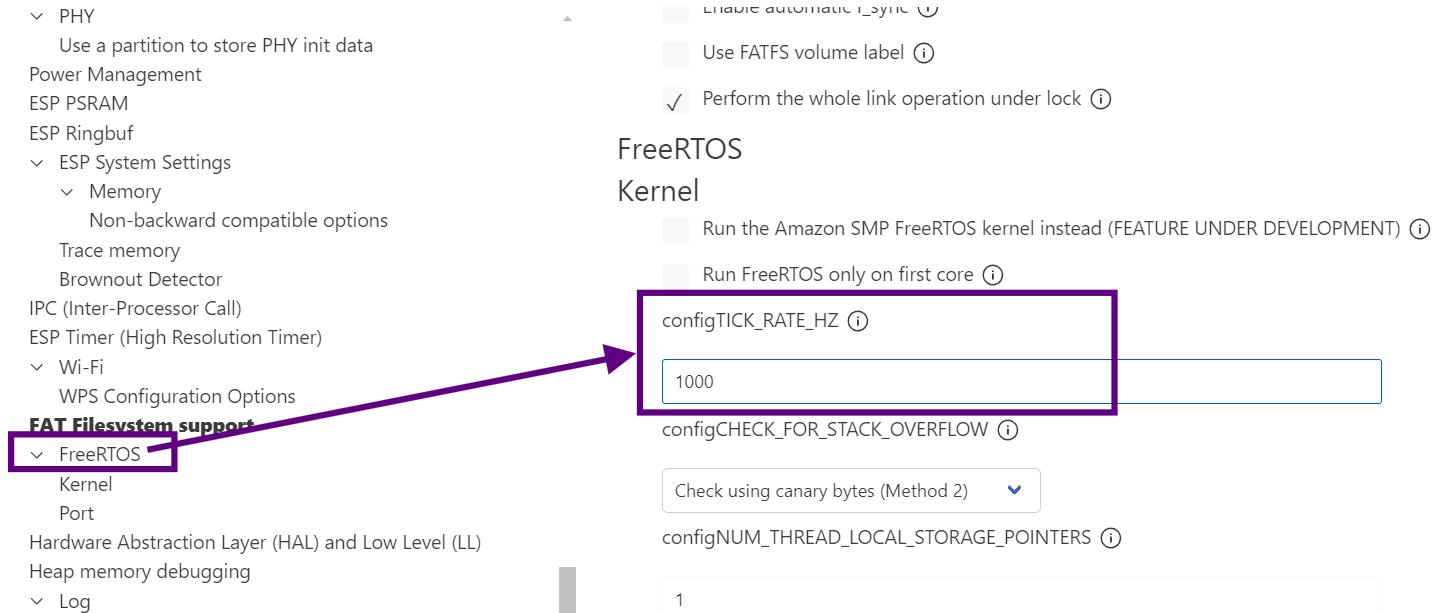Collapse the FreeRTOS tree section

pos(37,455)
